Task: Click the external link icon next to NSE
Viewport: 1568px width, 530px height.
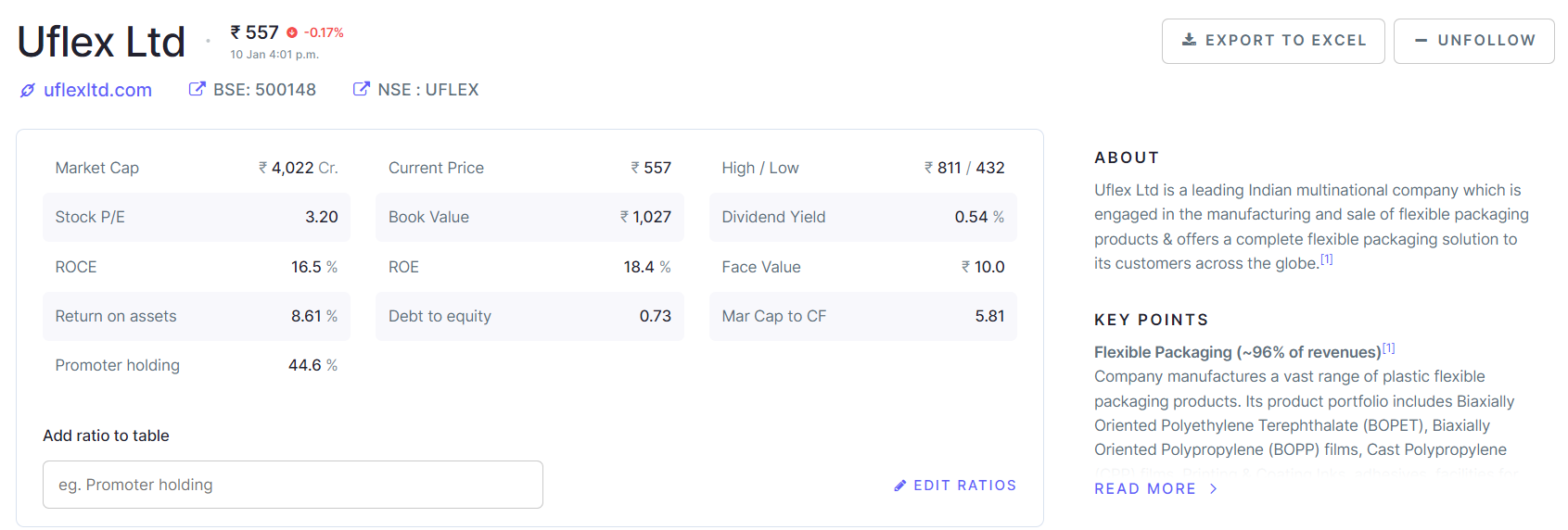Action: (361, 89)
